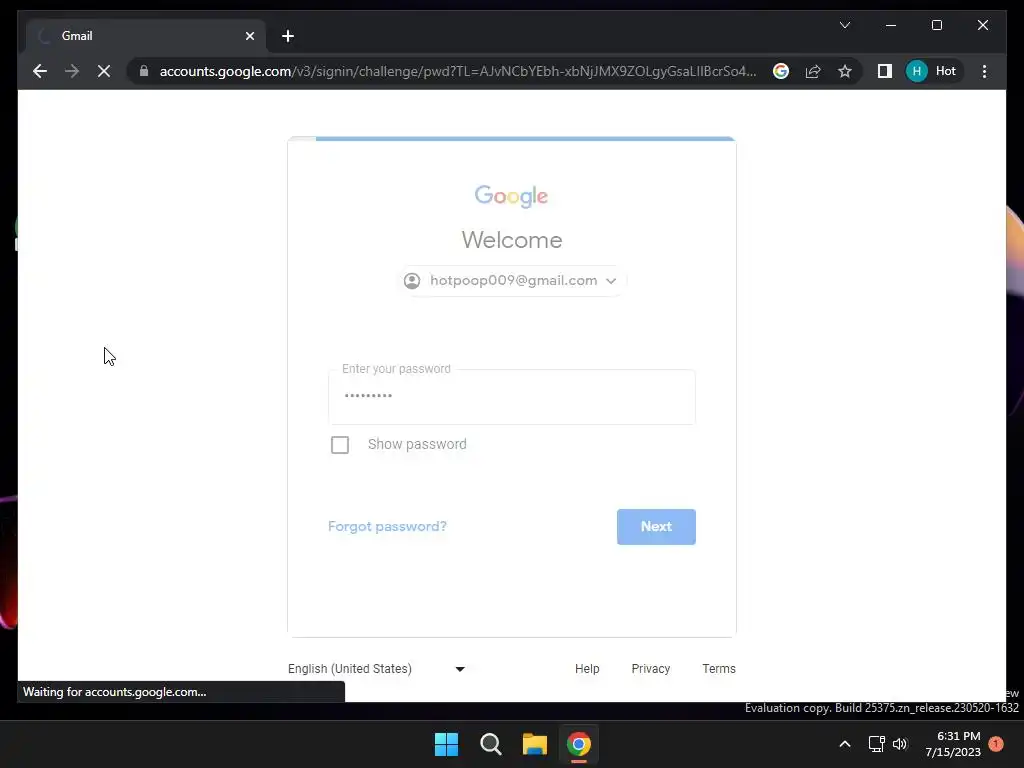The image size is (1024, 768).
Task: Stop loading the page
Action: coord(104,71)
